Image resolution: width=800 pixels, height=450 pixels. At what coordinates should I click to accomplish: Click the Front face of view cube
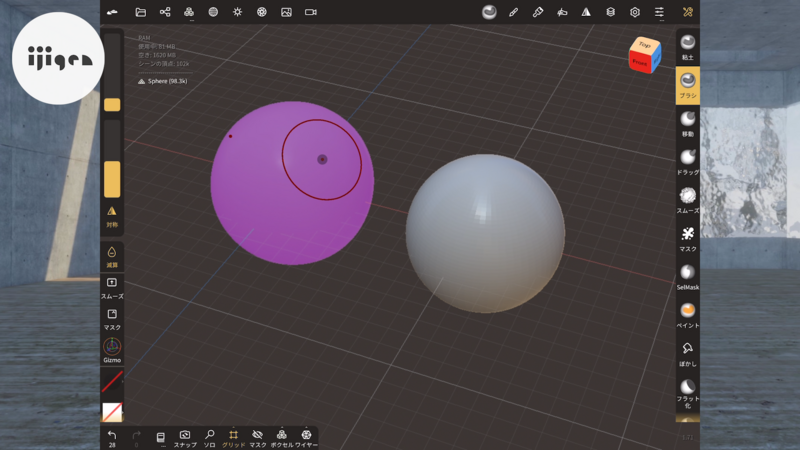pyautogui.click(x=640, y=63)
